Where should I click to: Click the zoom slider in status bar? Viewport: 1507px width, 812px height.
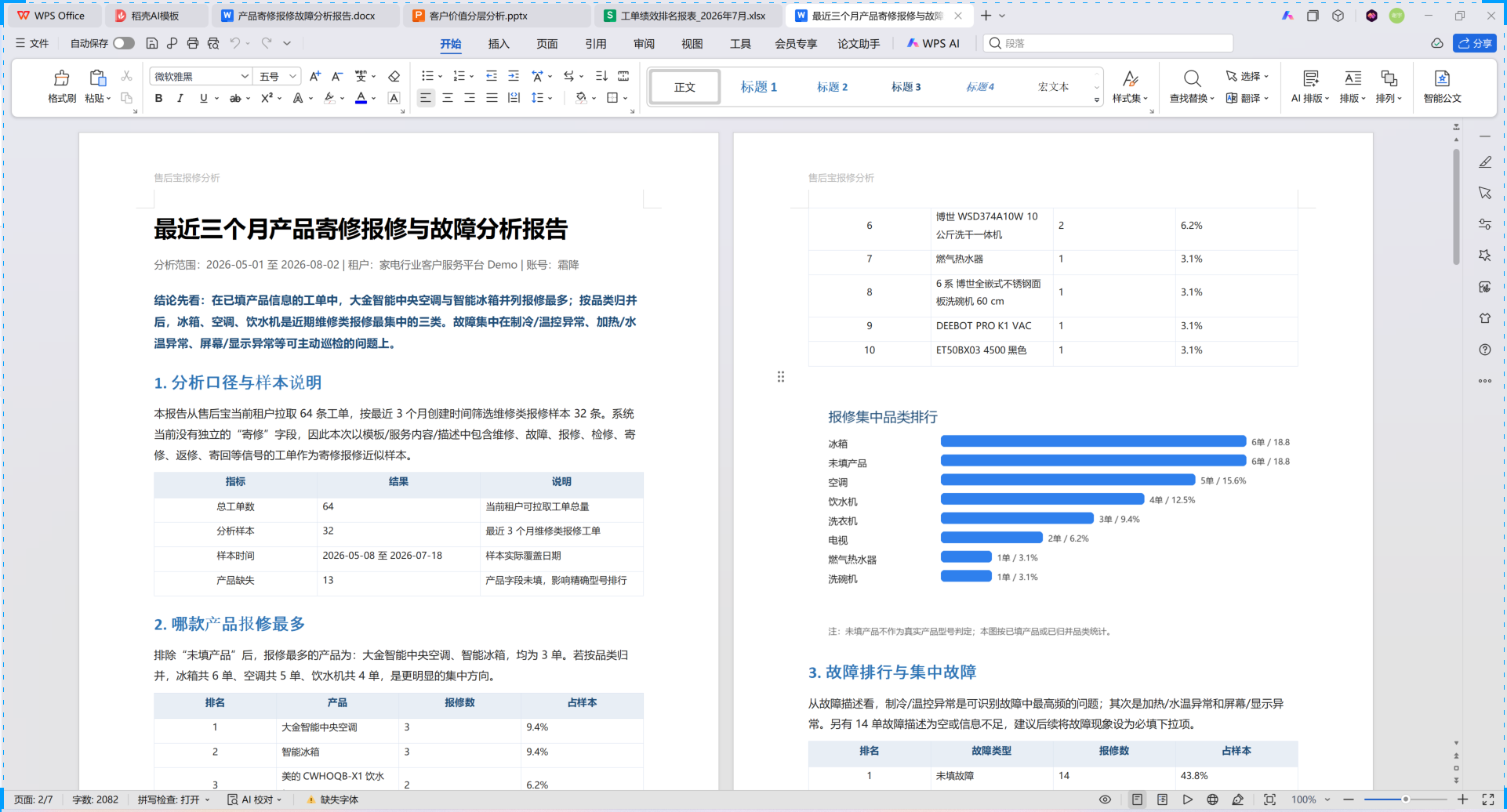pos(1405,799)
